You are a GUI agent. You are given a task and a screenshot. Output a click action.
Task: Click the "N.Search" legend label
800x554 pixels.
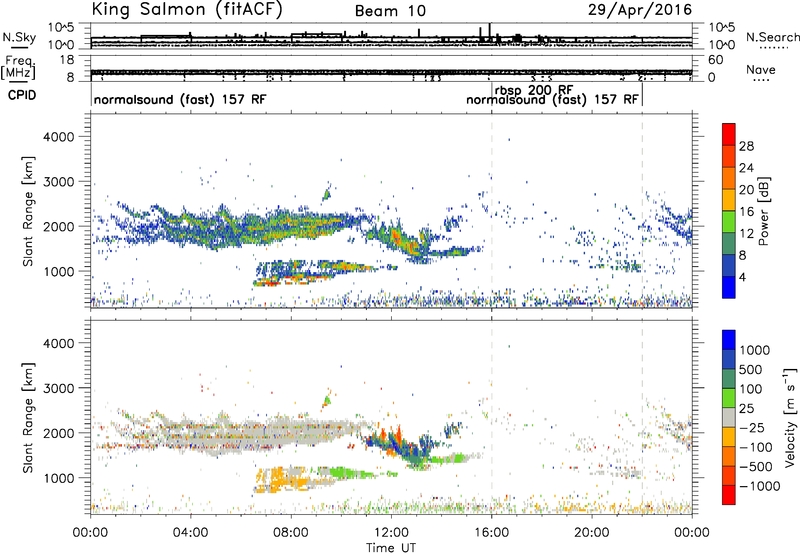point(773,37)
